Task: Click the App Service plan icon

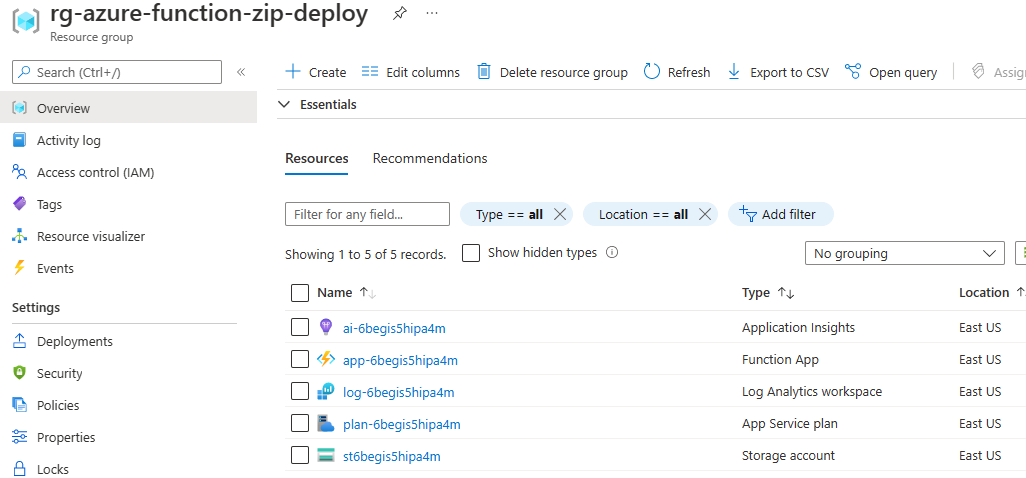Action: coord(325,423)
